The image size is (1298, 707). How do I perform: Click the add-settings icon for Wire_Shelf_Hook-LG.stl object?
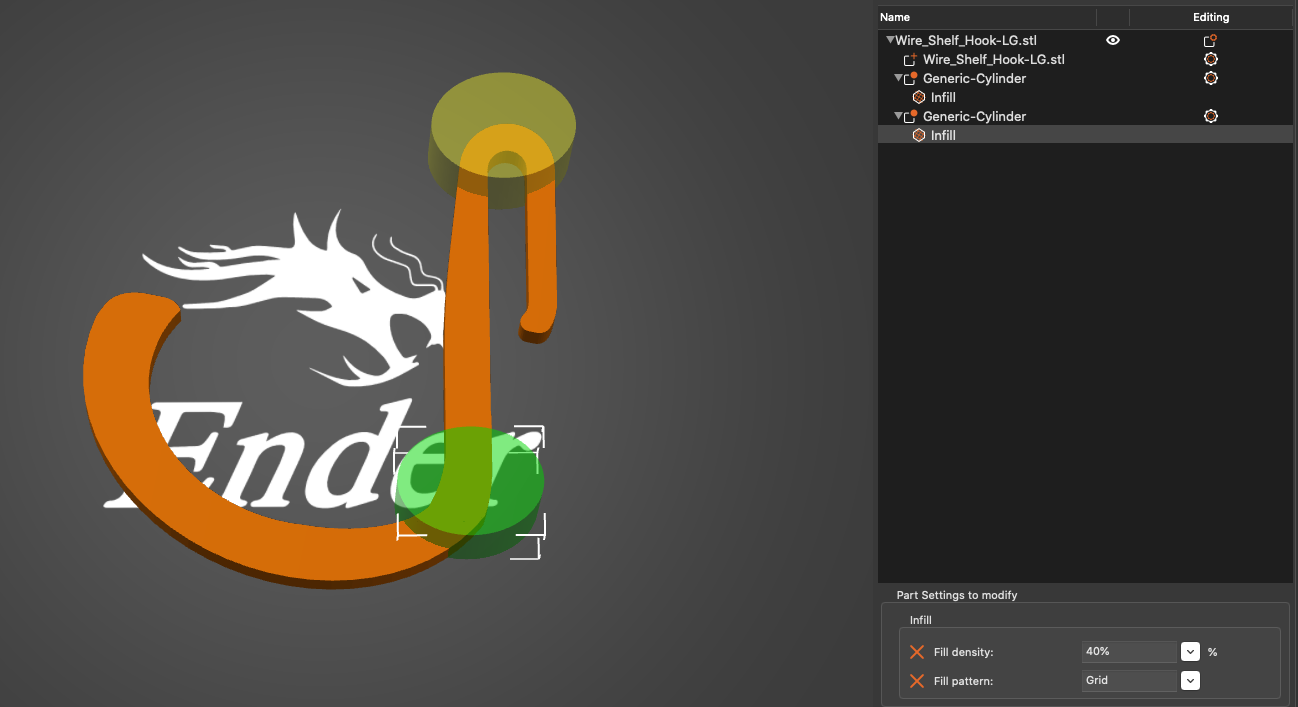(1210, 41)
